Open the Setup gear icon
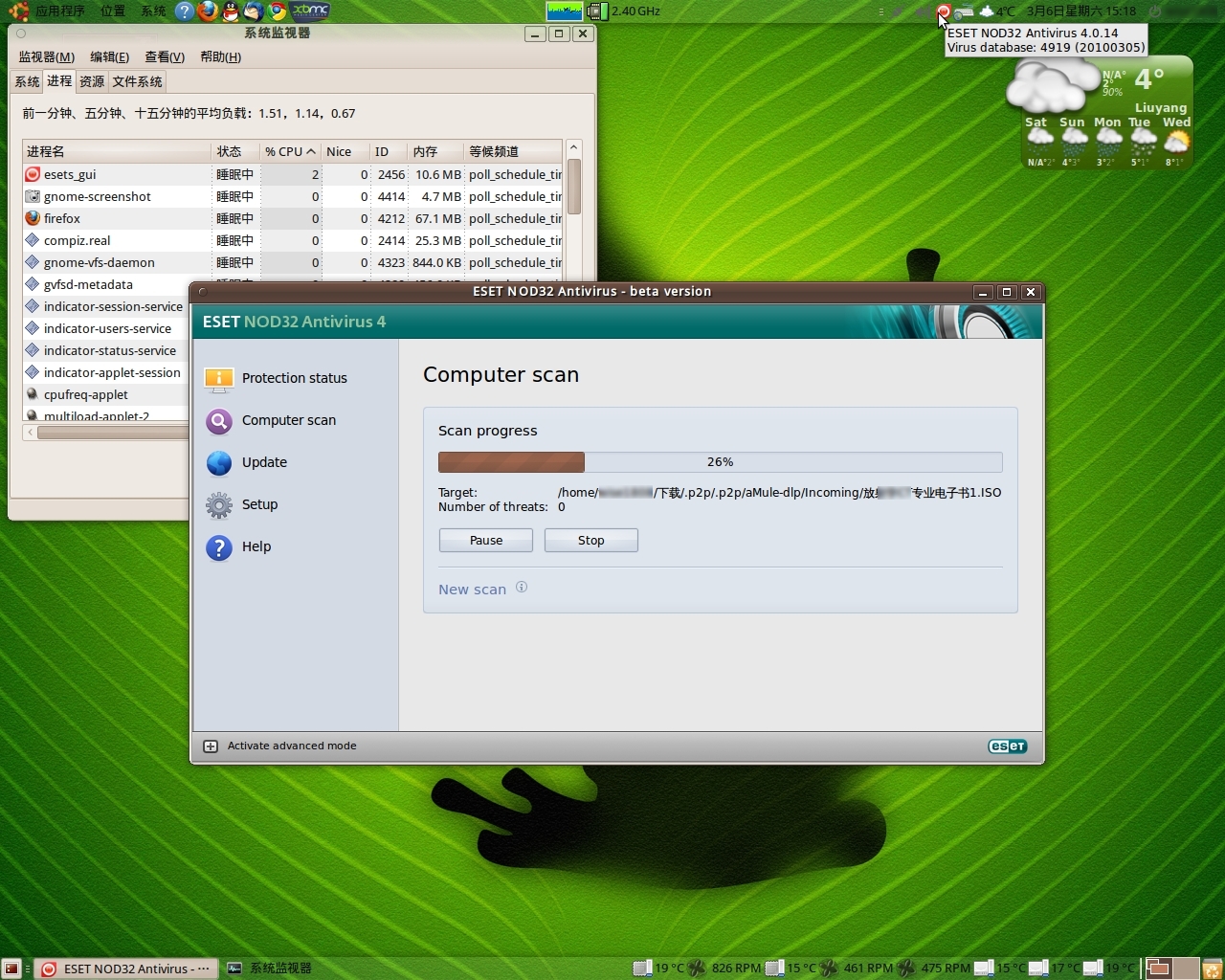This screenshot has width=1225, height=980. pyautogui.click(x=219, y=505)
